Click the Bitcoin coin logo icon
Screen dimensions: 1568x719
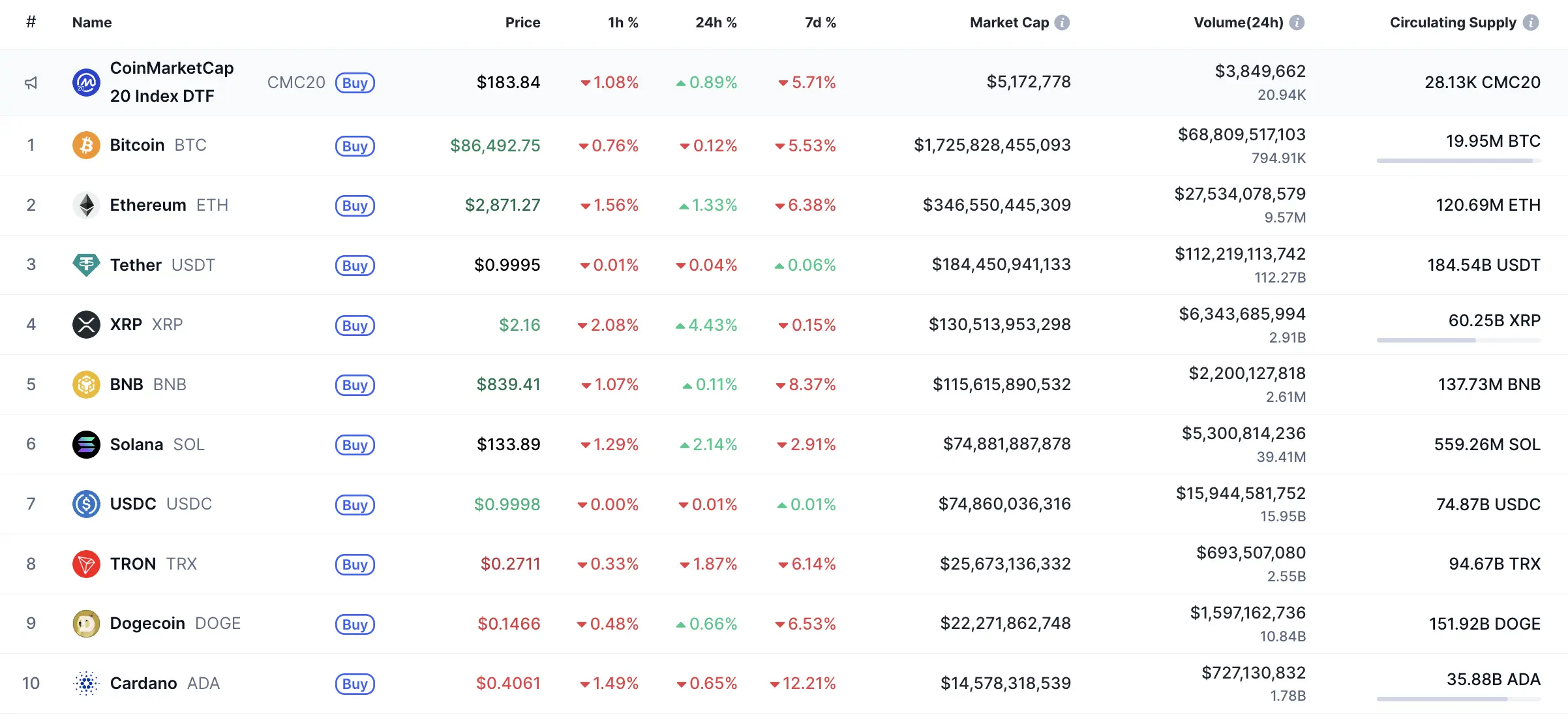coord(86,145)
